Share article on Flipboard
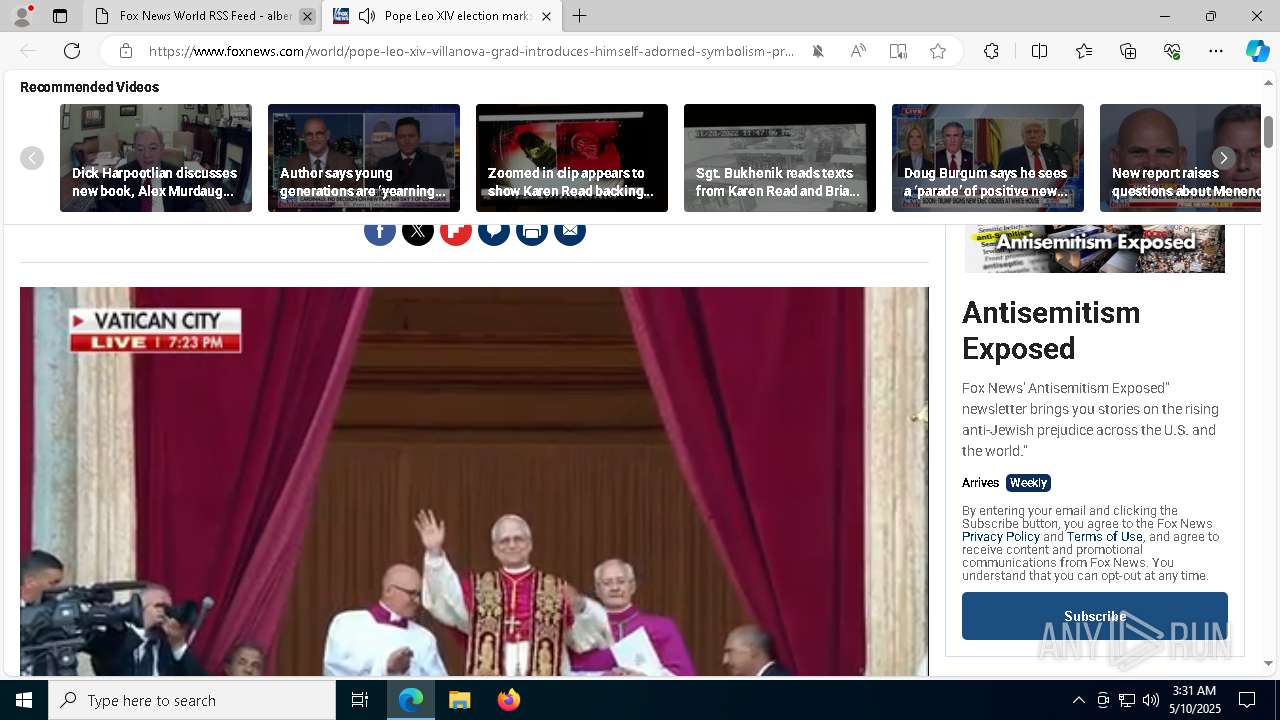The image size is (1280, 720). (456, 231)
